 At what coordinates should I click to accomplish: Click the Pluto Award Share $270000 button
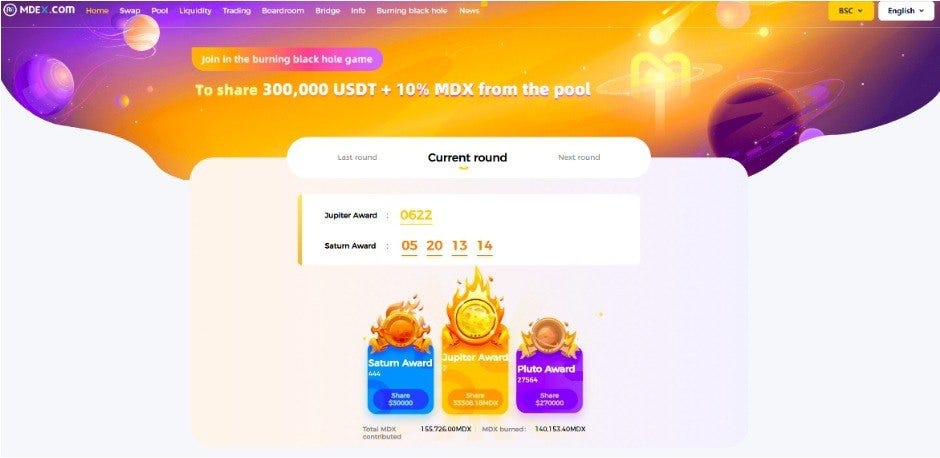(549, 399)
